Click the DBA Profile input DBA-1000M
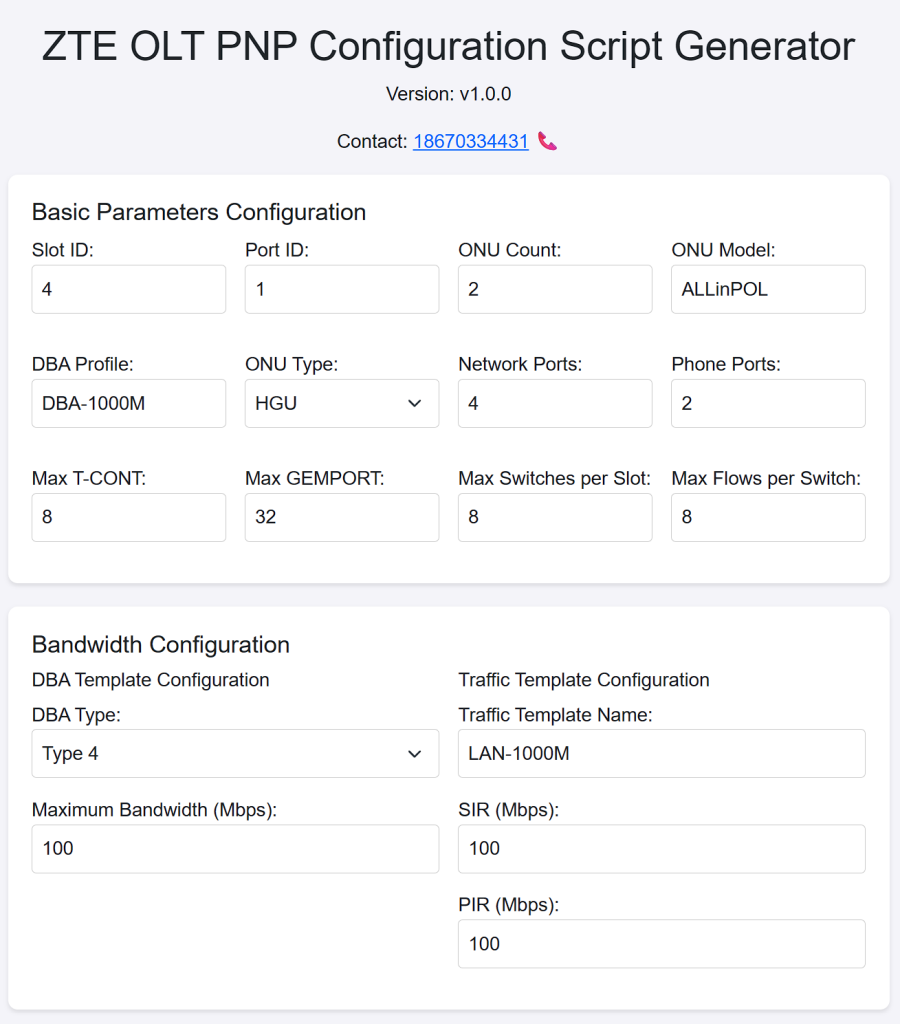 129,404
